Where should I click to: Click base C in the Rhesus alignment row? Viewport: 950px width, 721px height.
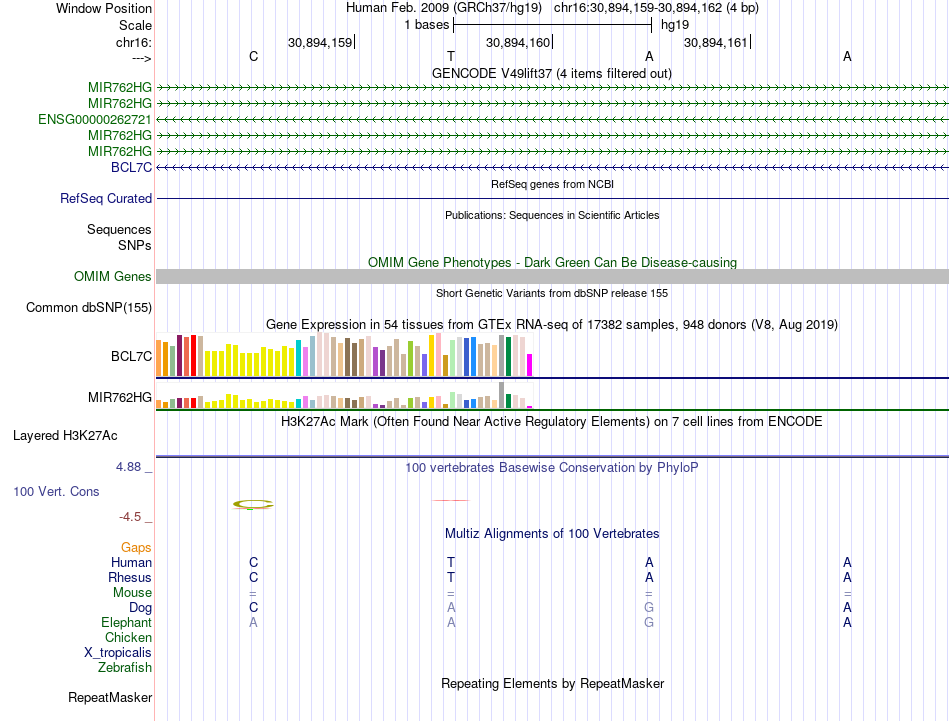coord(253,577)
